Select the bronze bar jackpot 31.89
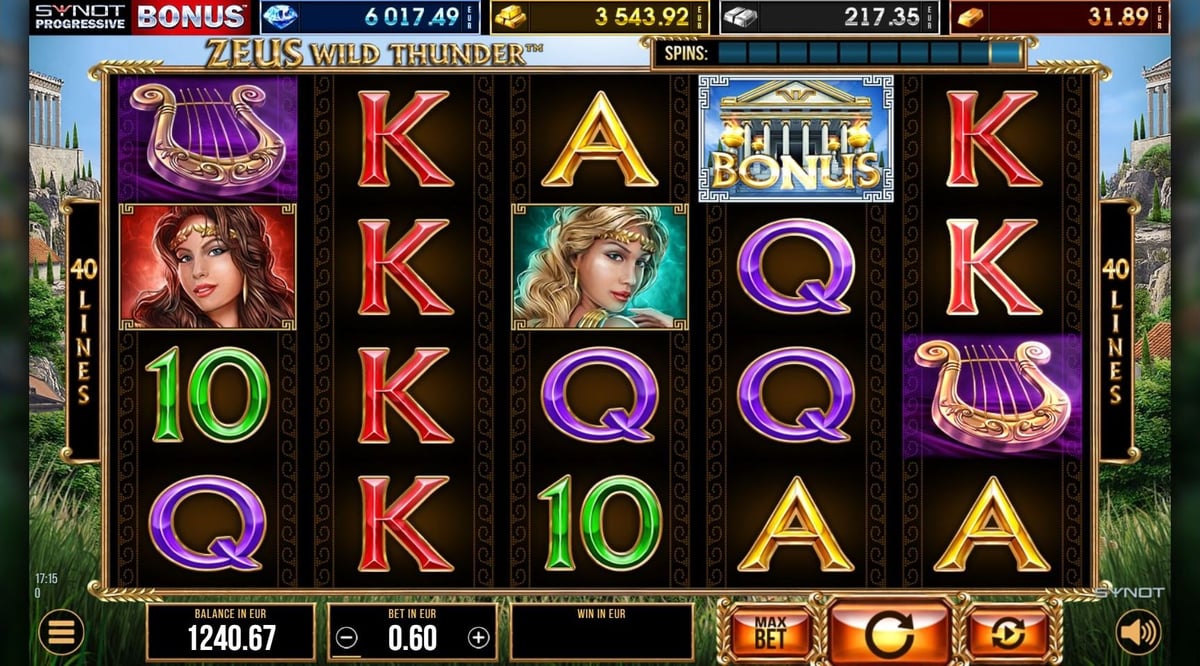The height and width of the screenshot is (666, 1200). click(x=1059, y=17)
